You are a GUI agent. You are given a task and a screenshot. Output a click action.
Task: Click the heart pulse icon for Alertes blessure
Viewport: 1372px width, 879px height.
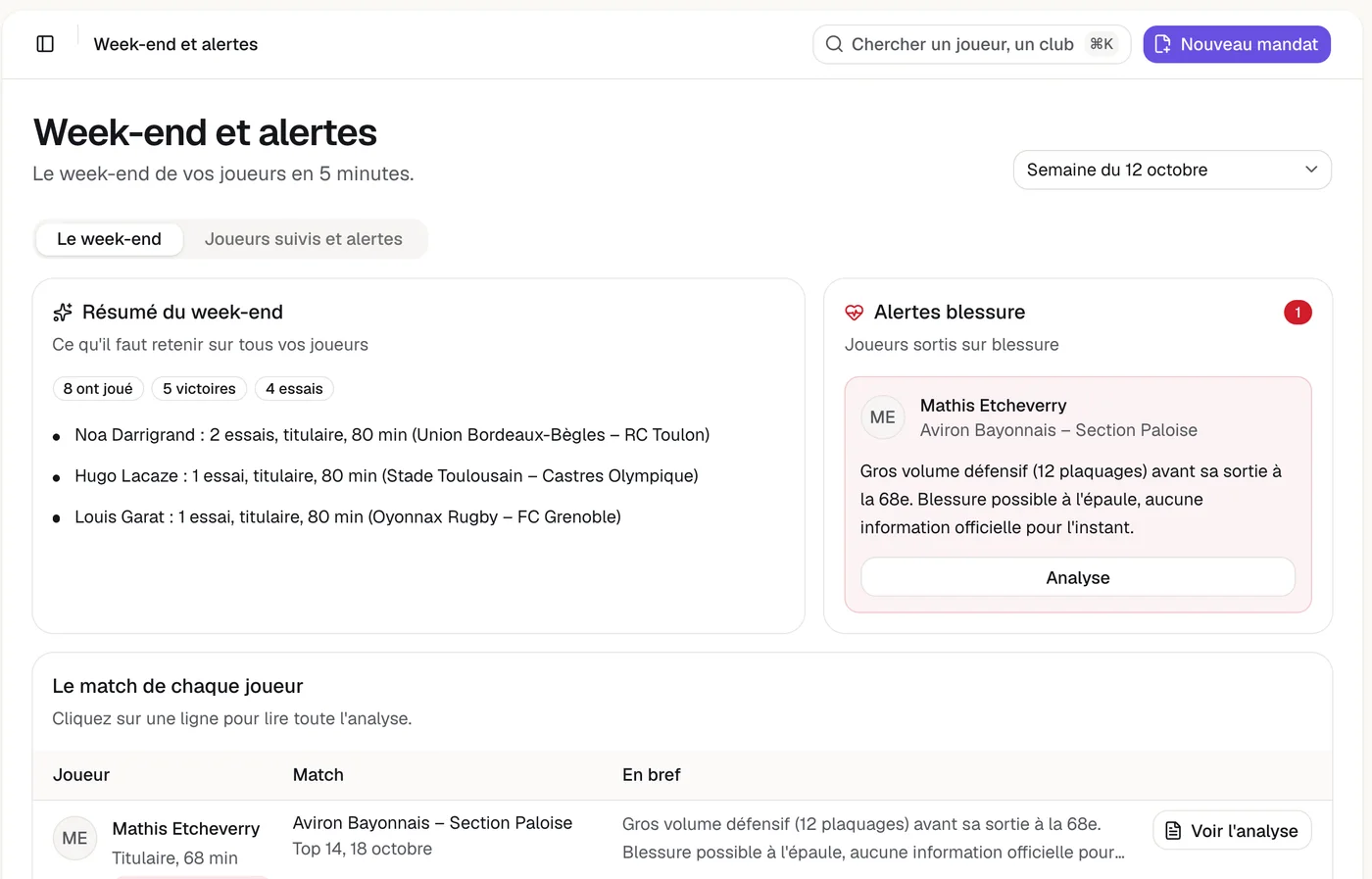(855, 313)
